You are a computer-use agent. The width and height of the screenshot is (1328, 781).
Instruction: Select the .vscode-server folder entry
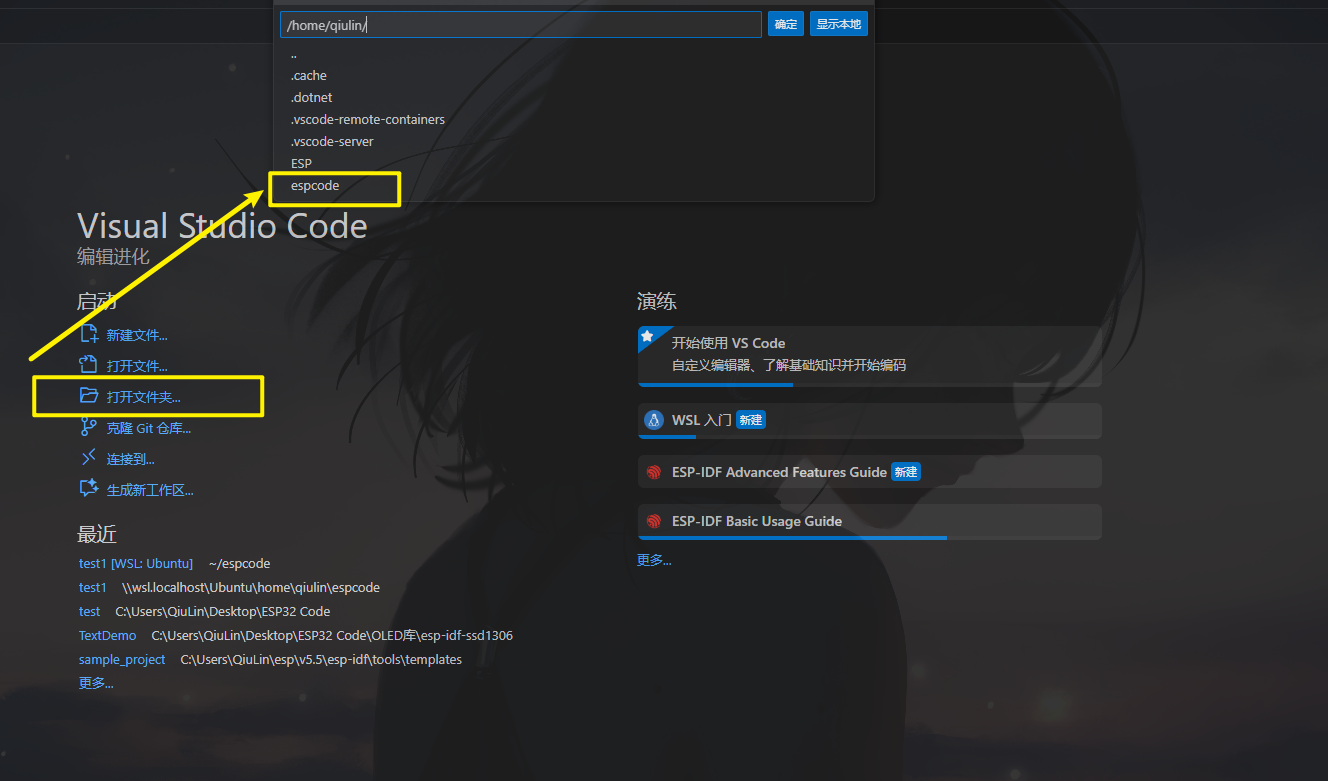coord(574,142)
